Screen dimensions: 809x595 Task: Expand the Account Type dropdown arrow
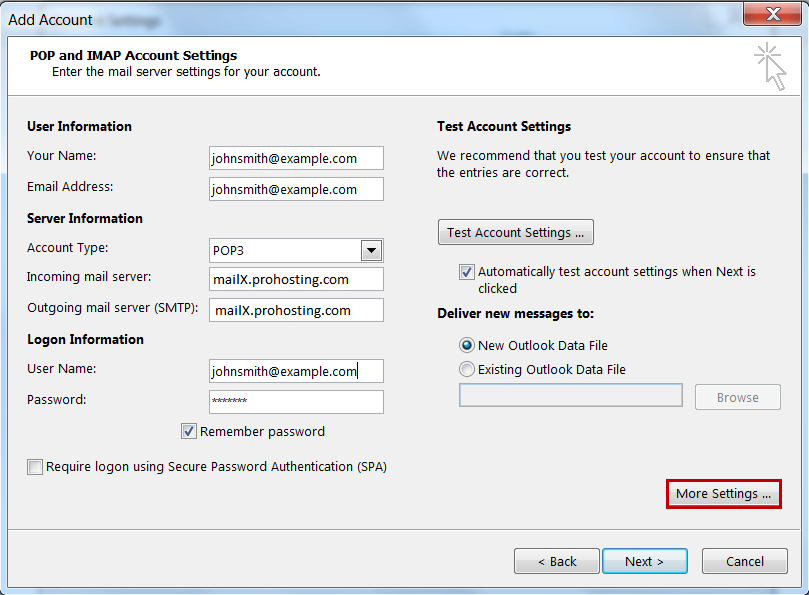point(371,251)
